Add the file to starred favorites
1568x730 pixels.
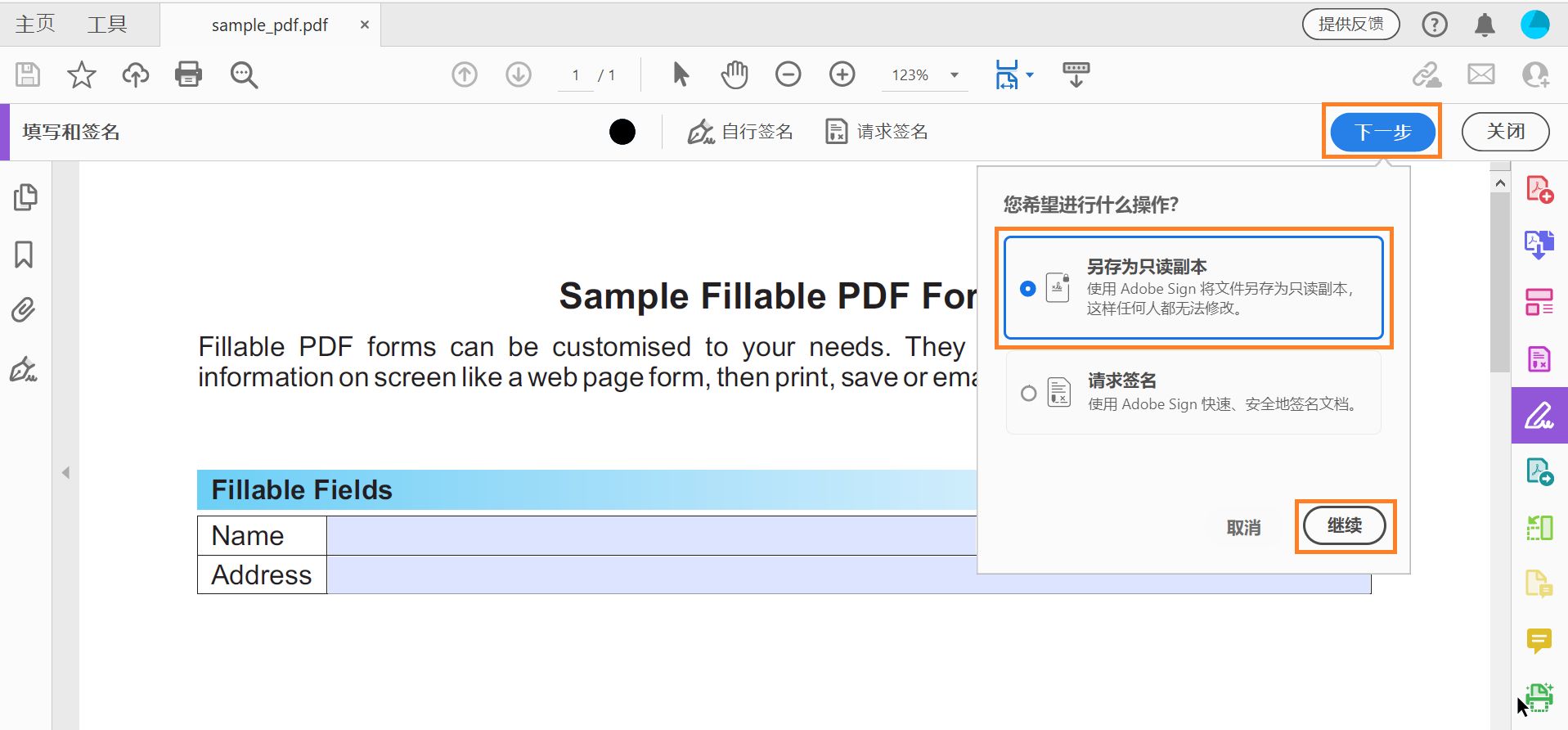click(81, 74)
